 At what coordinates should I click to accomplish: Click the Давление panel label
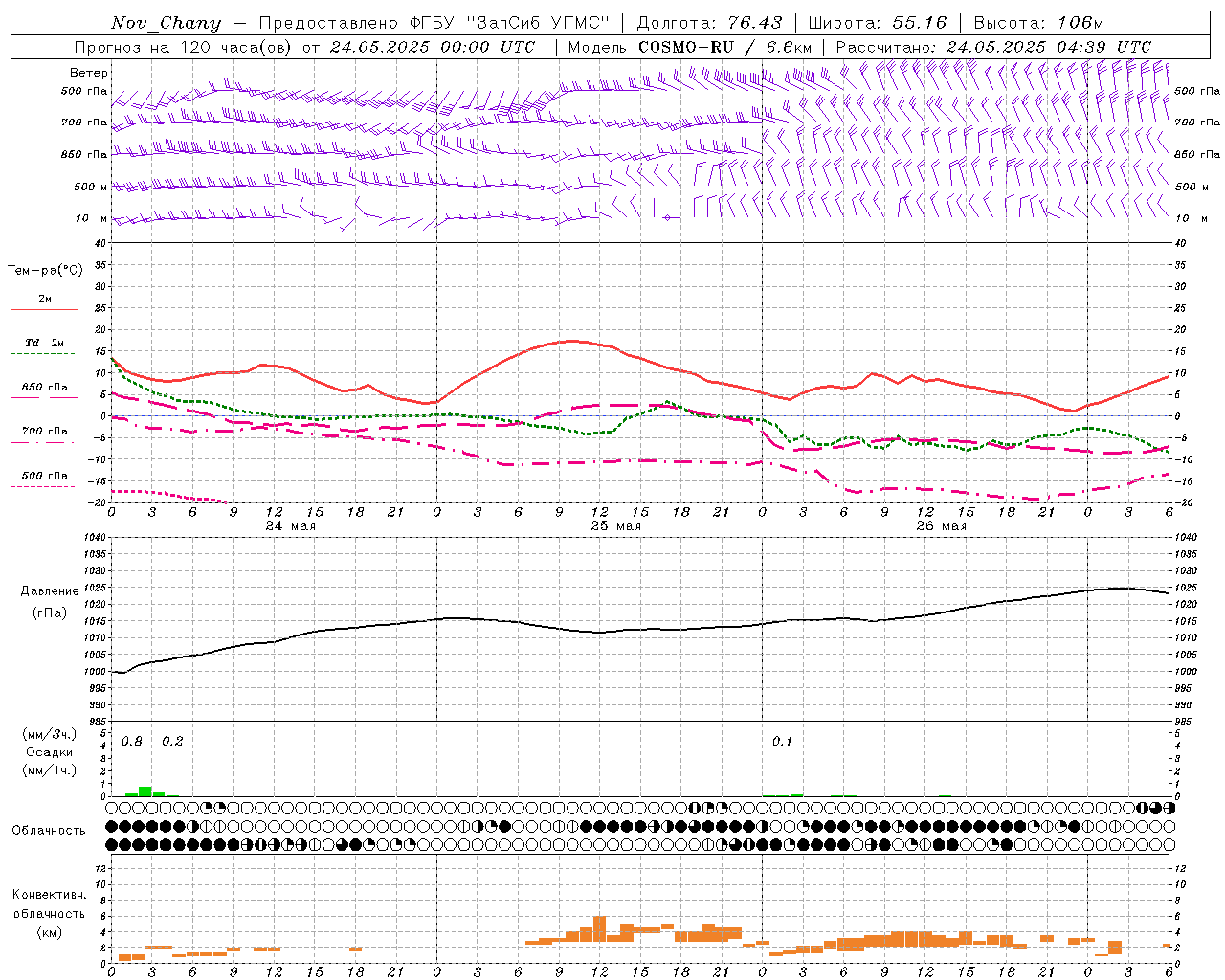click(50, 591)
